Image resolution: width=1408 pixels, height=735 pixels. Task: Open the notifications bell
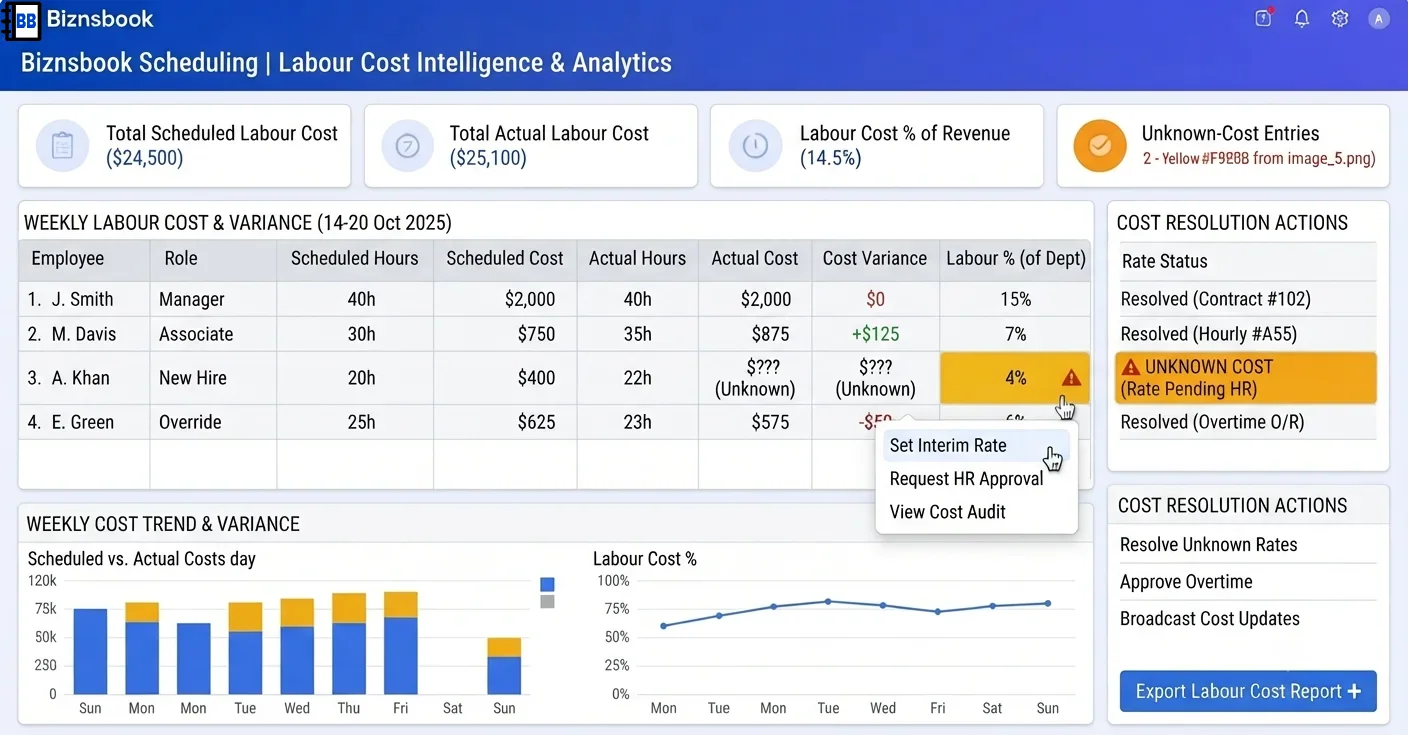1301,19
